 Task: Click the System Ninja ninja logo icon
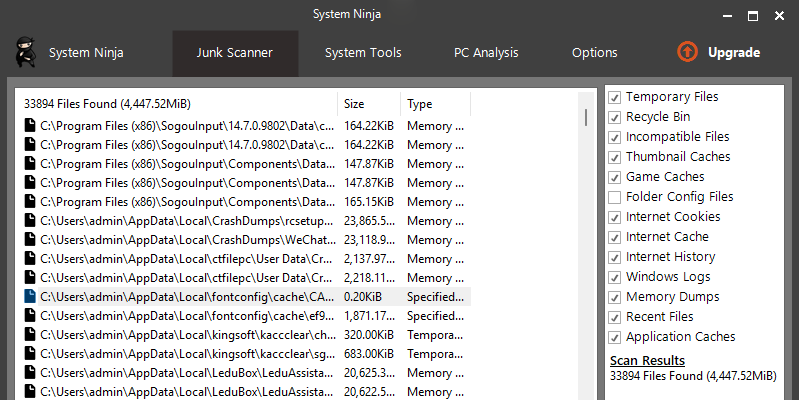25,52
